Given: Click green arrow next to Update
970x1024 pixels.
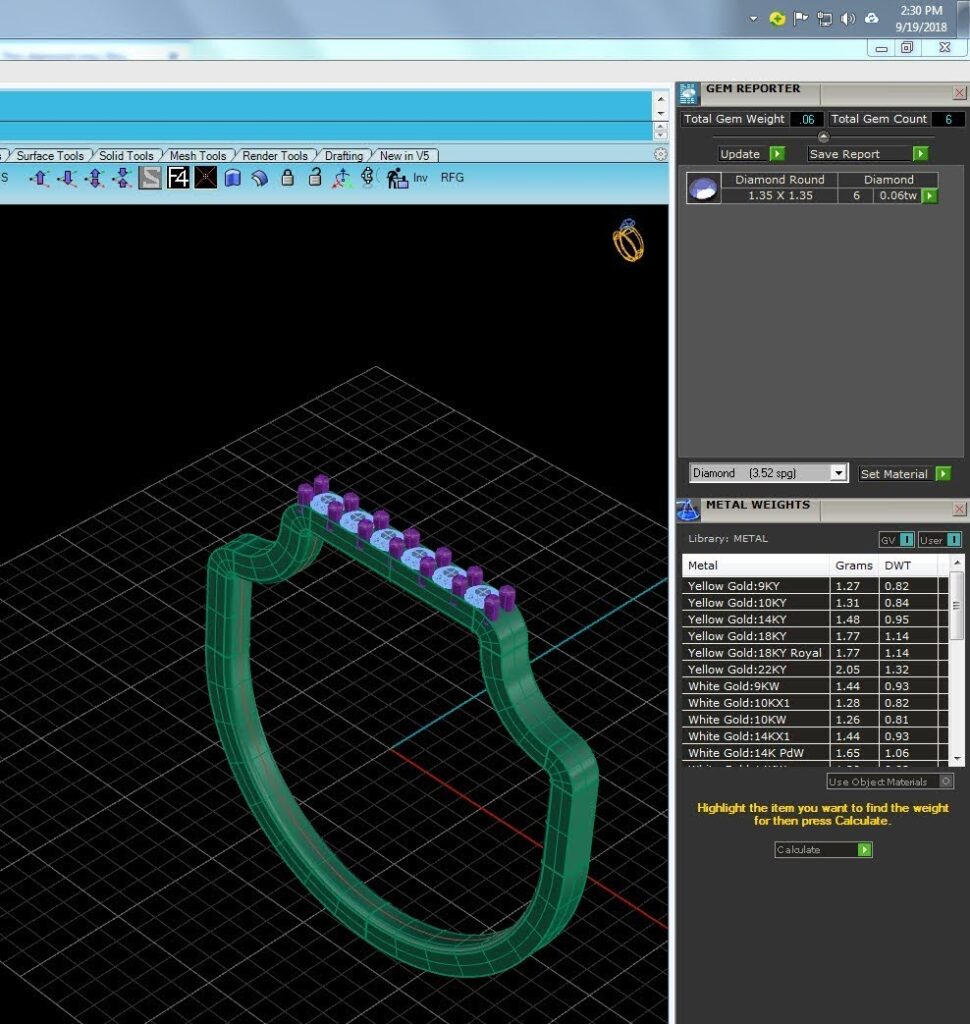Looking at the screenshot, I should coord(777,153).
